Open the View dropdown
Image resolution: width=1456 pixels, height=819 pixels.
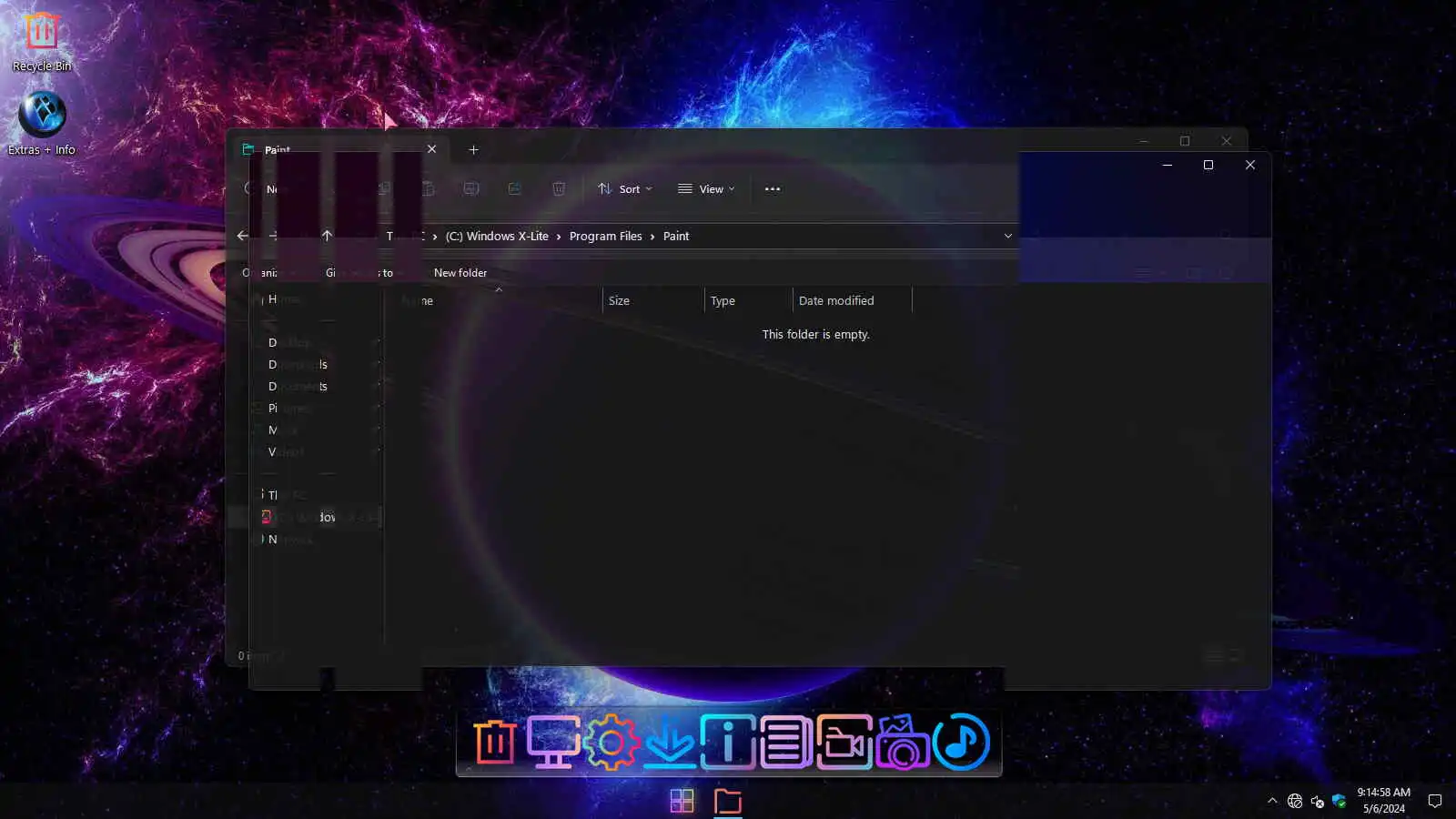[706, 189]
